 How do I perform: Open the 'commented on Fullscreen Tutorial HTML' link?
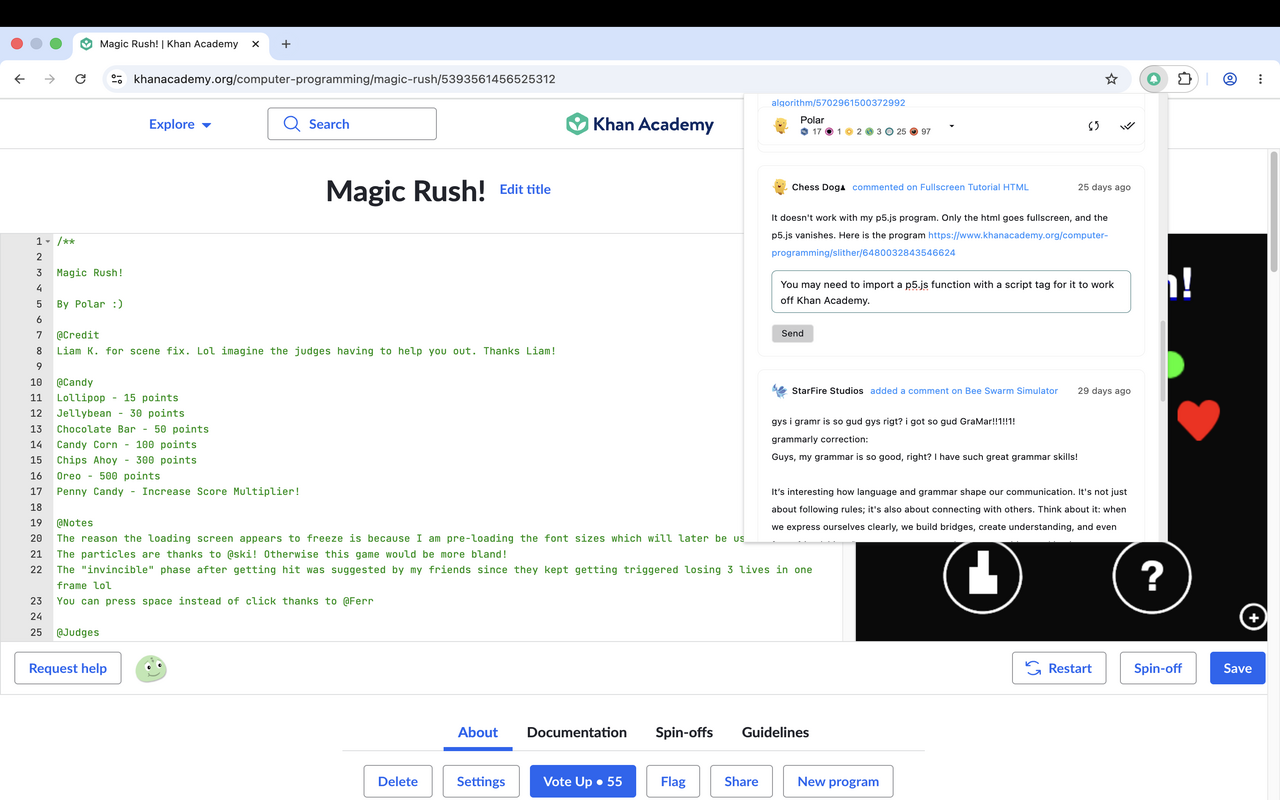tap(940, 187)
